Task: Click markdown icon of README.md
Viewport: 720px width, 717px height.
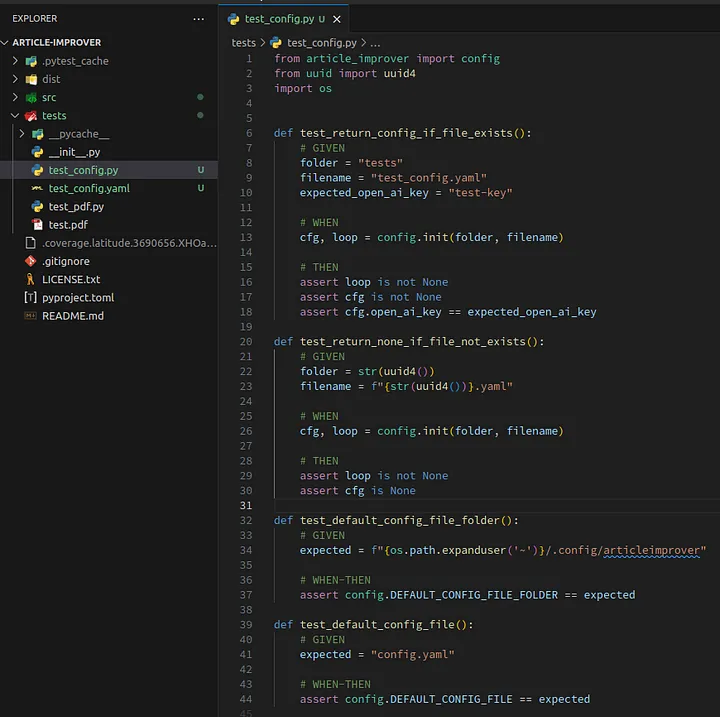Action: (30, 316)
